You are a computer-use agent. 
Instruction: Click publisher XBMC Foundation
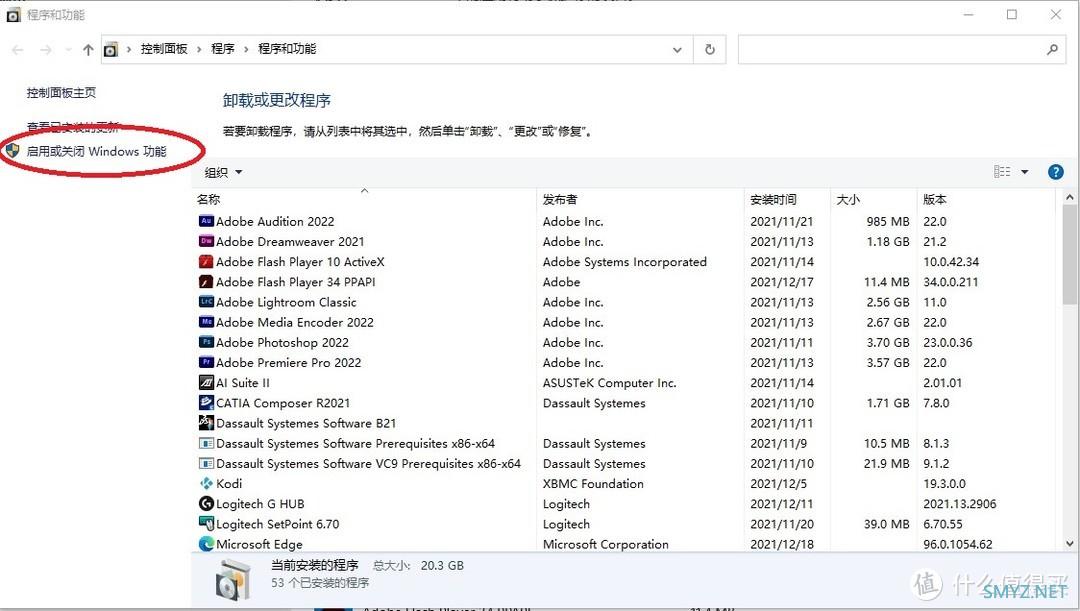coord(593,484)
